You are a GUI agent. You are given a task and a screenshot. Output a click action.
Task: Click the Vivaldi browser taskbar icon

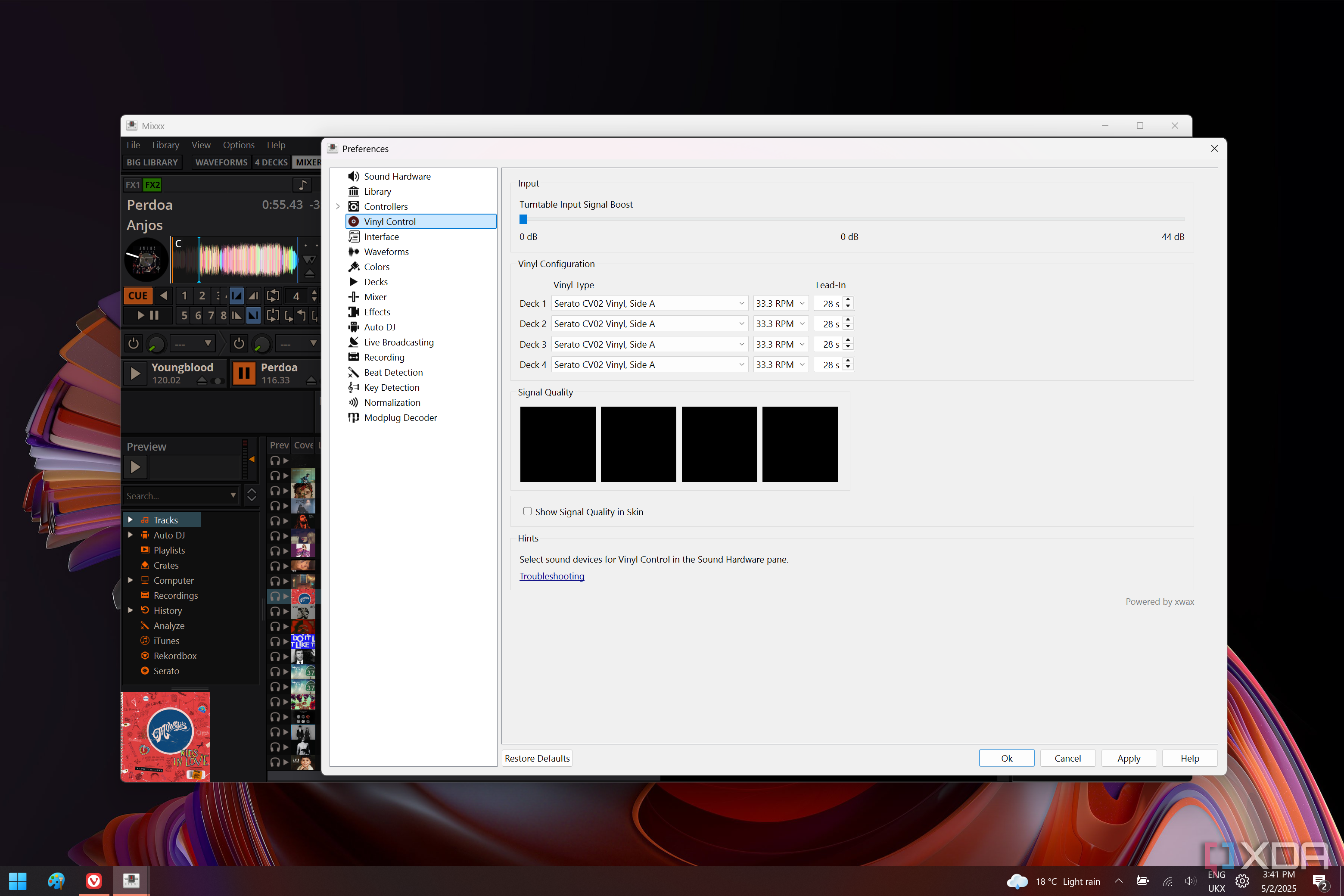coord(94,880)
